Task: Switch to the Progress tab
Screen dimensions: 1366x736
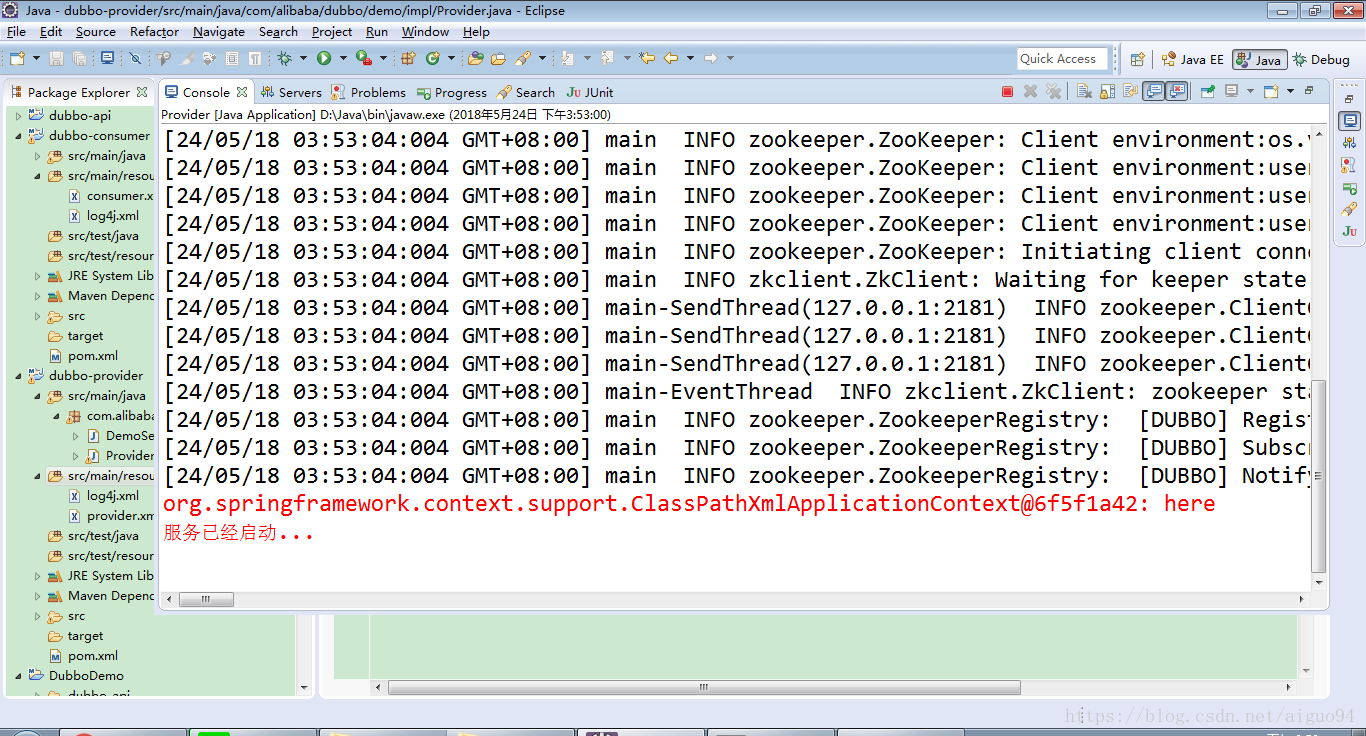Action: (x=452, y=92)
